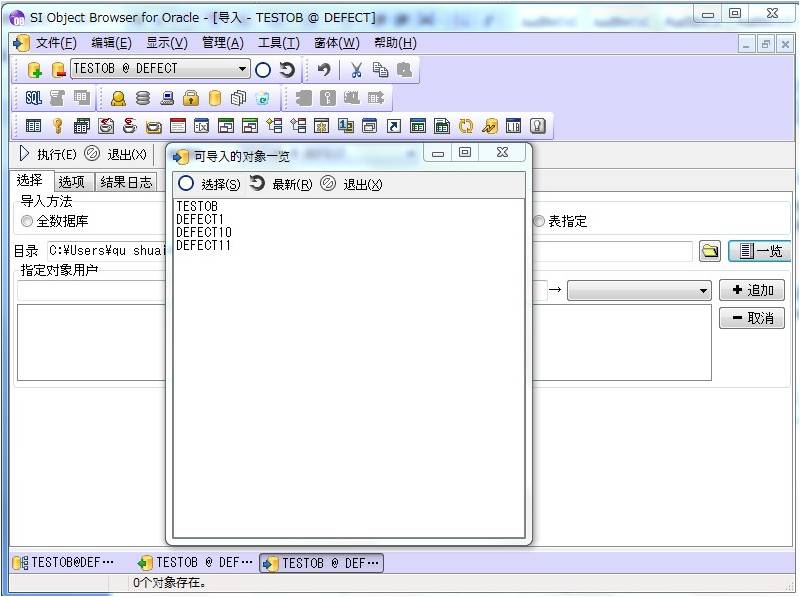Select the 全数据库 radio button
The width and height of the screenshot is (800, 597).
pyautogui.click(x=27, y=221)
